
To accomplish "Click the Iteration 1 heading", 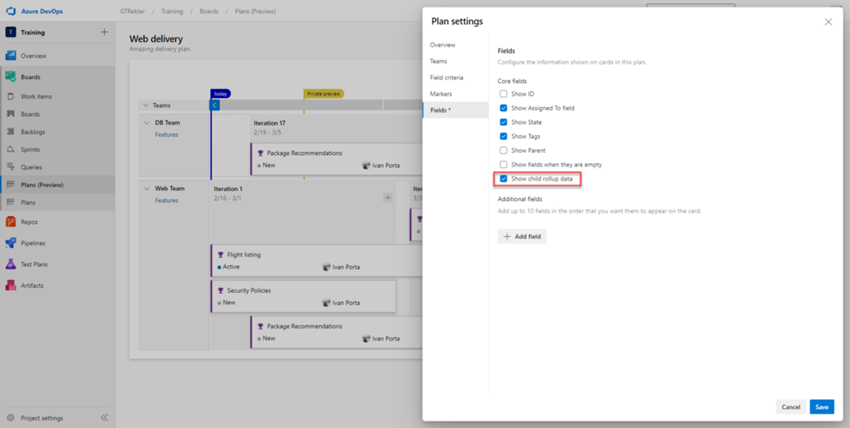I will [x=228, y=189].
